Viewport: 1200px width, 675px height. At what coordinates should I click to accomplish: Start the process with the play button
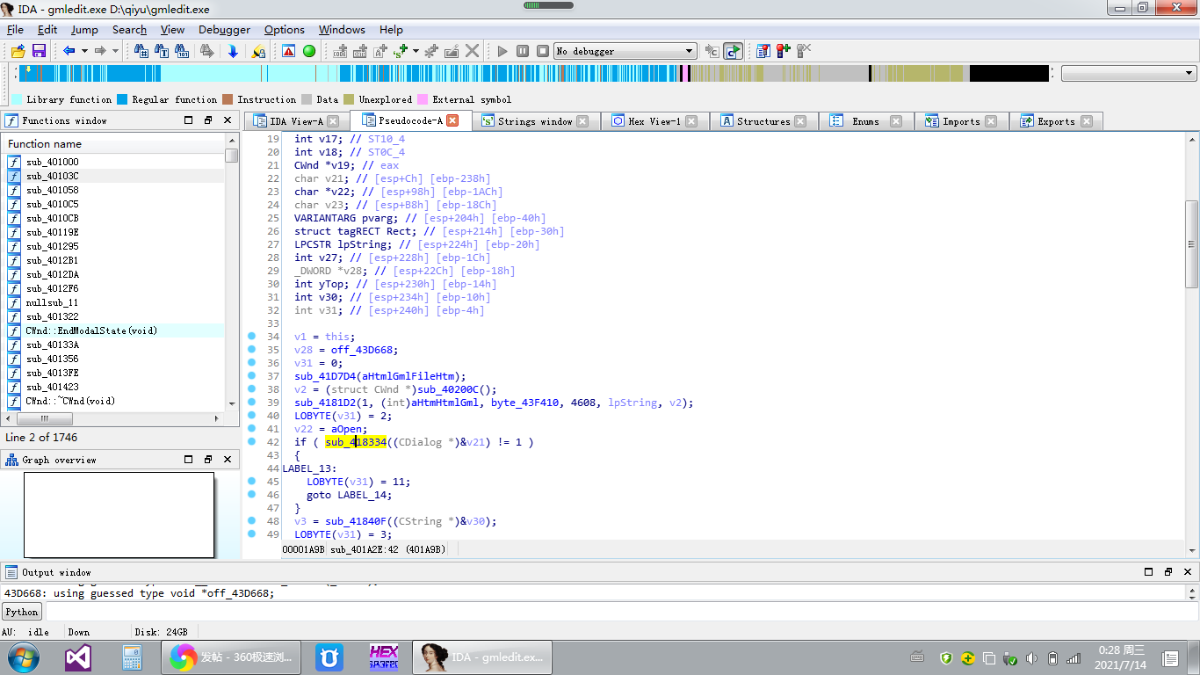coord(502,51)
